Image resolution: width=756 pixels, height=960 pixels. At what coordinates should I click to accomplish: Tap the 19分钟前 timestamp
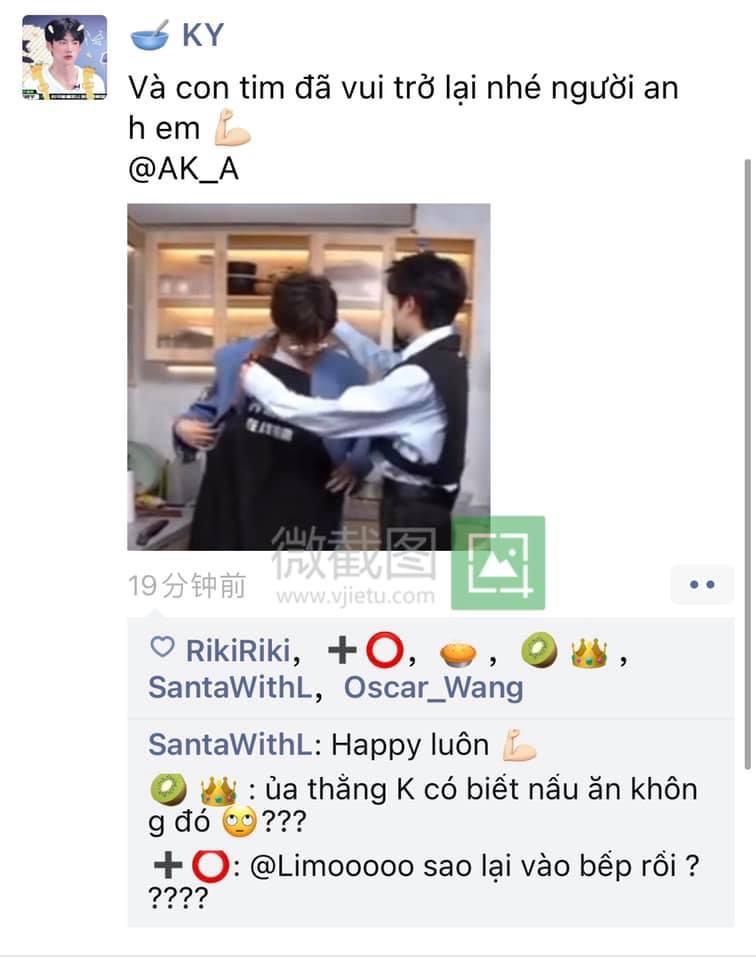pos(187,586)
